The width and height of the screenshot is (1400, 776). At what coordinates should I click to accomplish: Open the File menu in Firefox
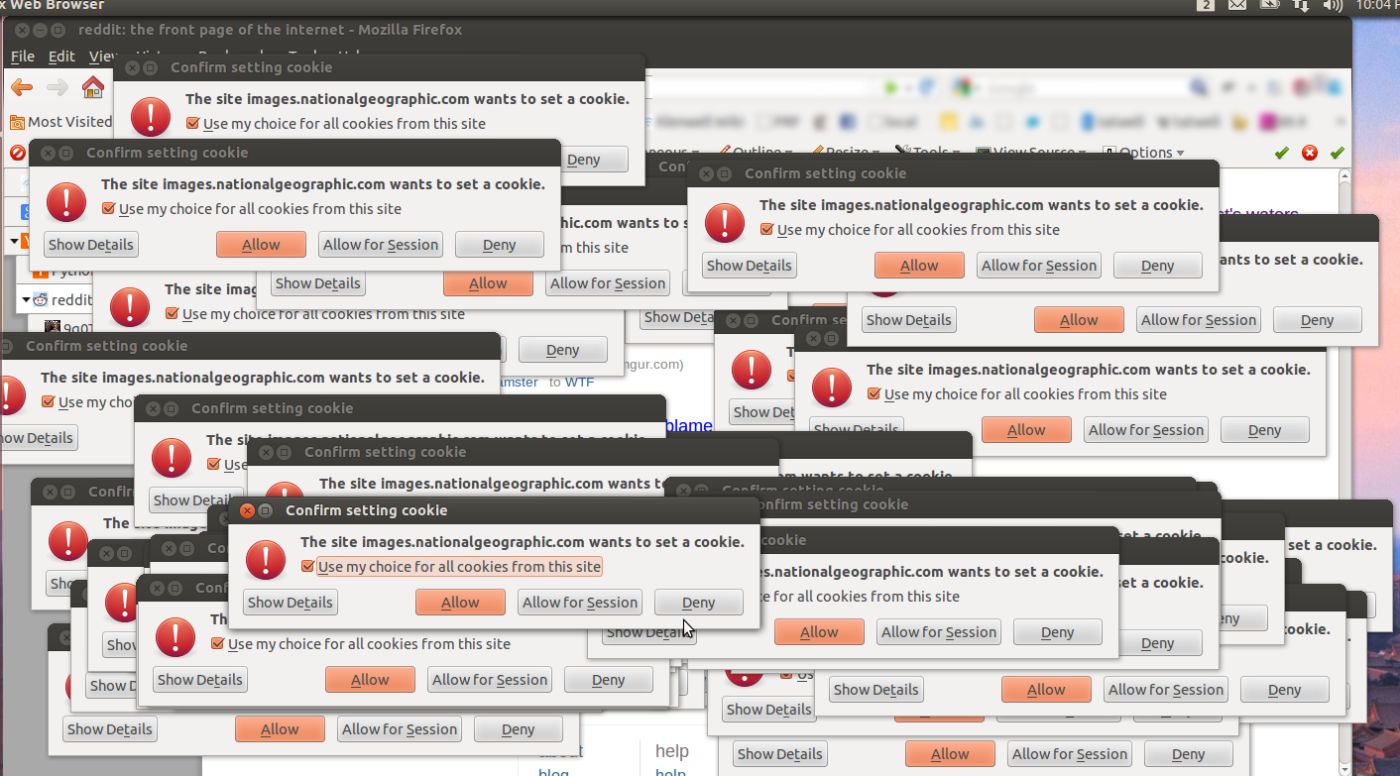21,56
